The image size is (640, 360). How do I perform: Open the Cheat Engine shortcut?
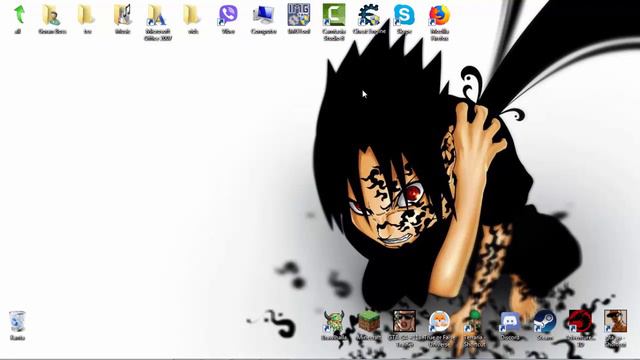(x=369, y=15)
